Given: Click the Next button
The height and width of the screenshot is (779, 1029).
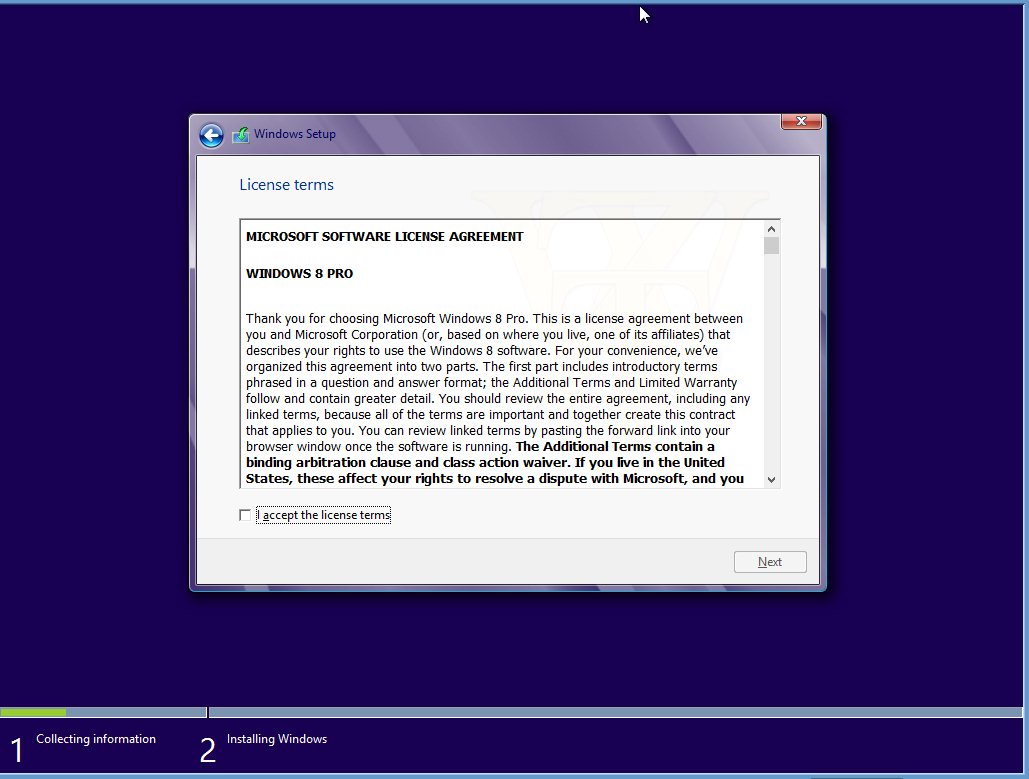Looking at the screenshot, I should (x=770, y=562).
